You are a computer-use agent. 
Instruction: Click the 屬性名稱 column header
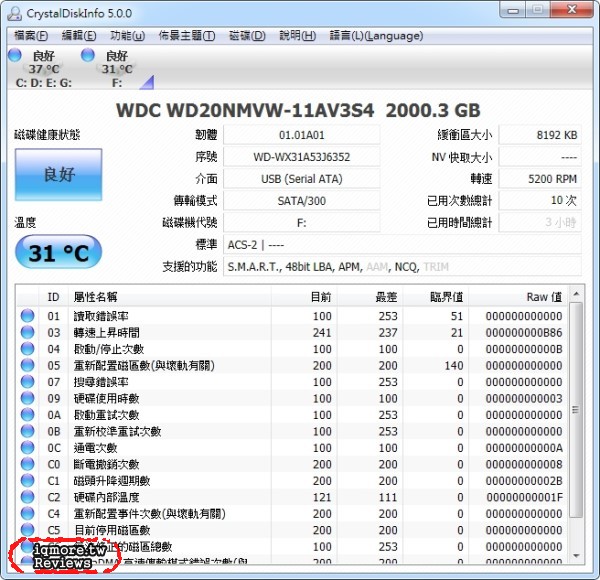(170, 297)
